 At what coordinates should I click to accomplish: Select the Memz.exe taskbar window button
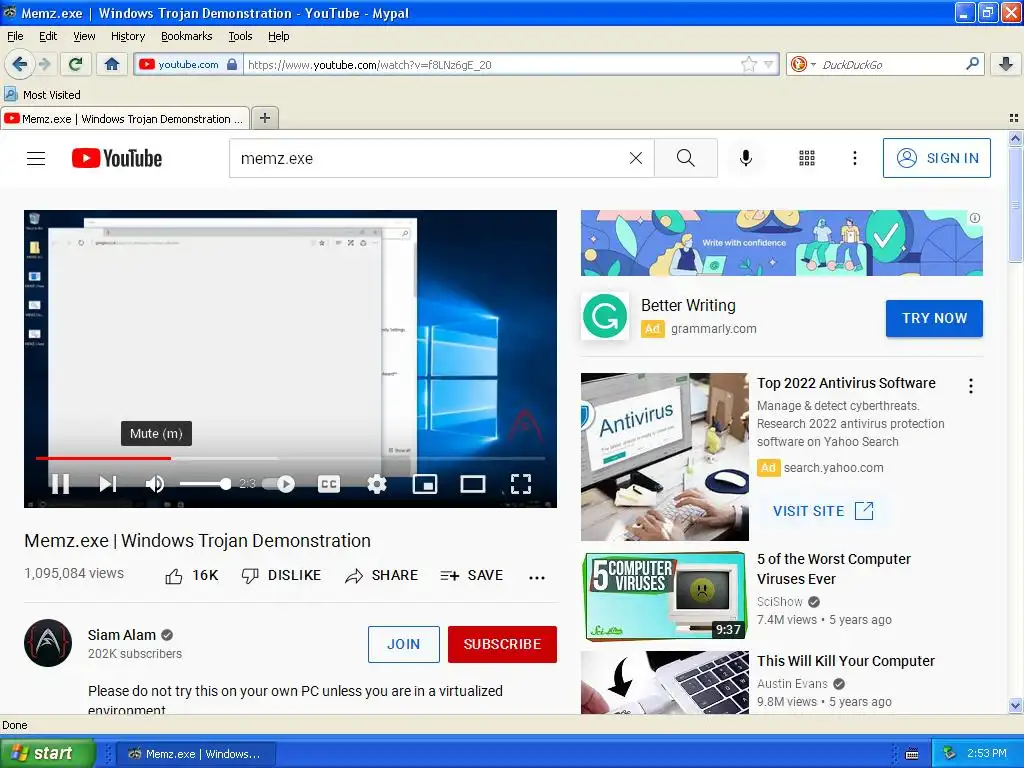196,754
